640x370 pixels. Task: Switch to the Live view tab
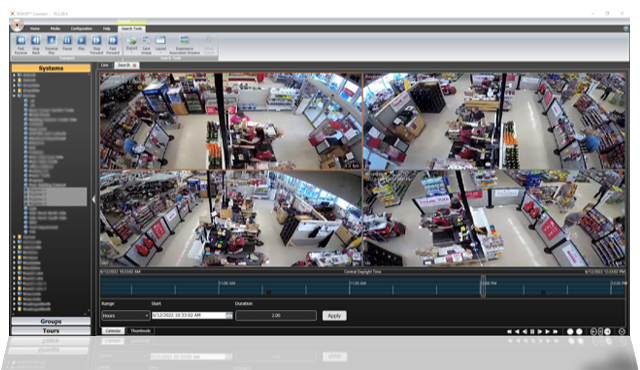click(x=105, y=65)
